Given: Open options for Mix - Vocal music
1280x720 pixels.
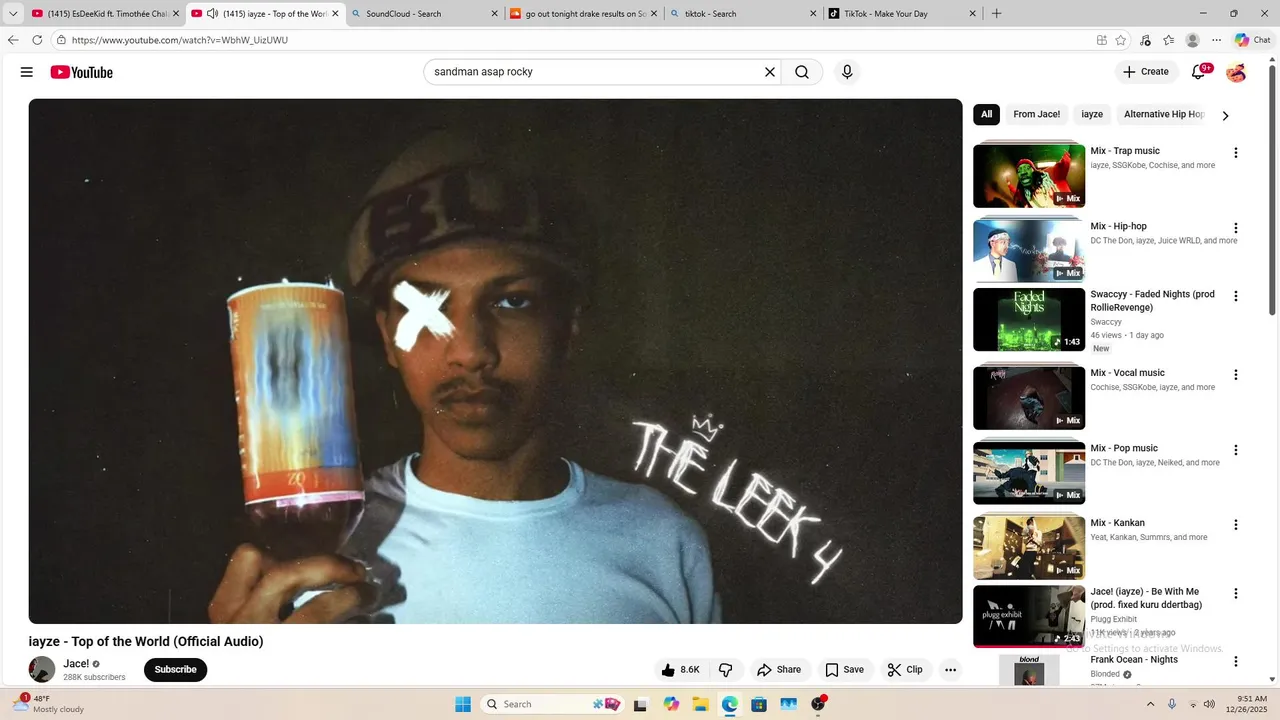Looking at the screenshot, I should point(1236,375).
